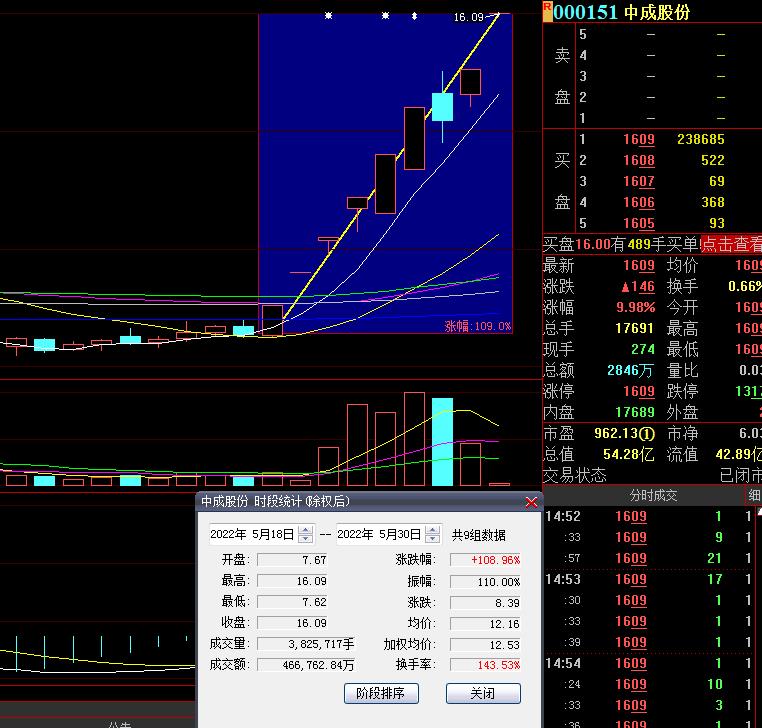
Task: Click the 涨幅:109.0% label in selection
Action: 477,326
